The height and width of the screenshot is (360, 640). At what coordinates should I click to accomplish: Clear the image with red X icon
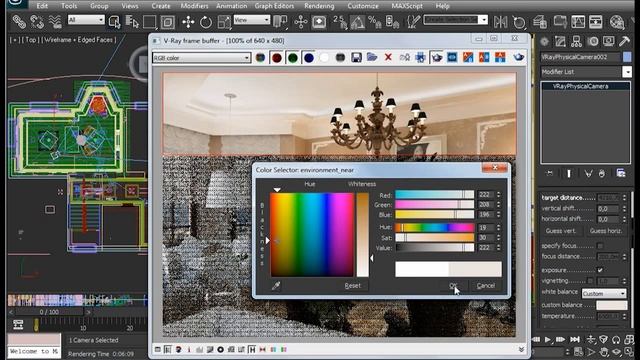(x=388, y=58)
